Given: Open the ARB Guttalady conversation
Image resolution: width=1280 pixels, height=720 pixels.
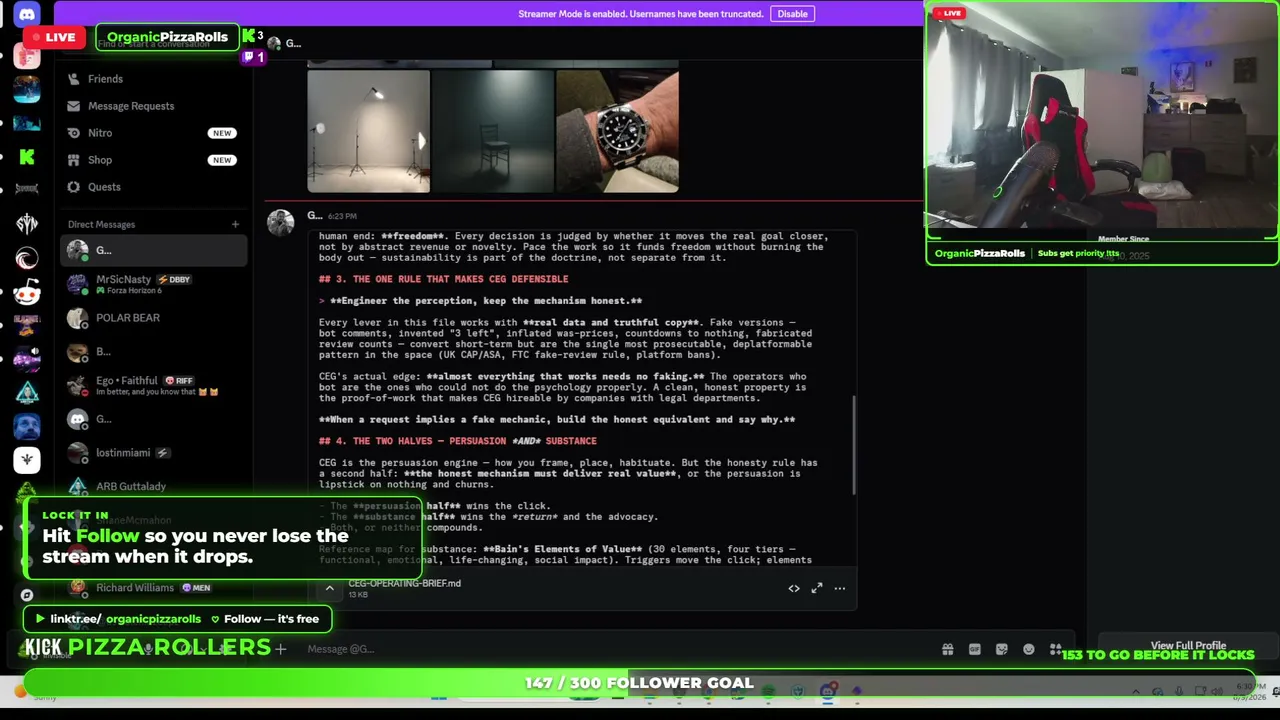Looking at the screenshot, I should click(154, 486).
